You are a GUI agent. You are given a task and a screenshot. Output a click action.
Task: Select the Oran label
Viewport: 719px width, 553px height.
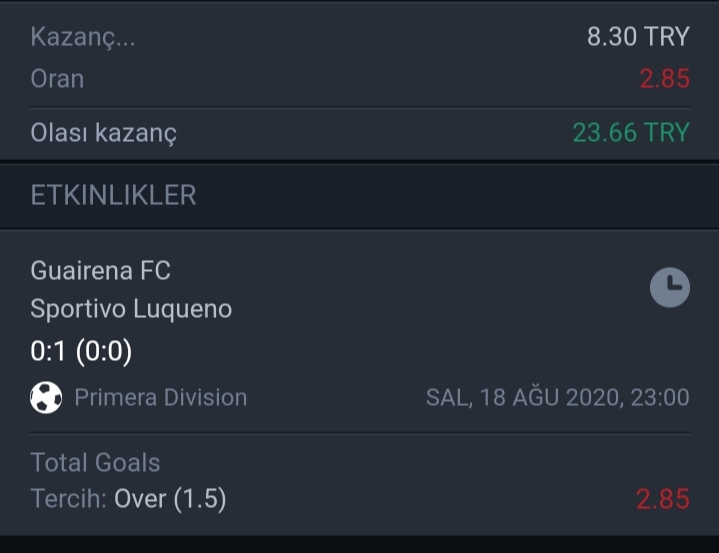coord(57,79)
